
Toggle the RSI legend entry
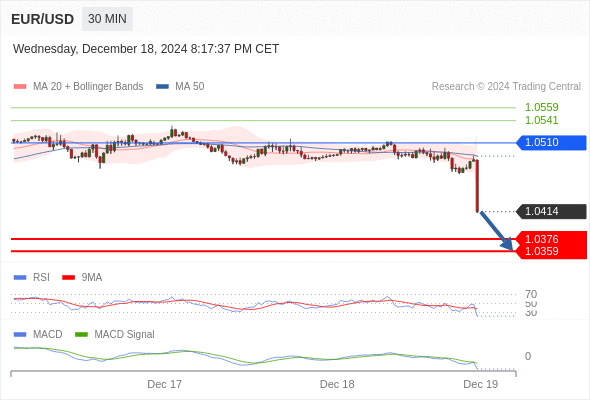(x=32, y=277)
